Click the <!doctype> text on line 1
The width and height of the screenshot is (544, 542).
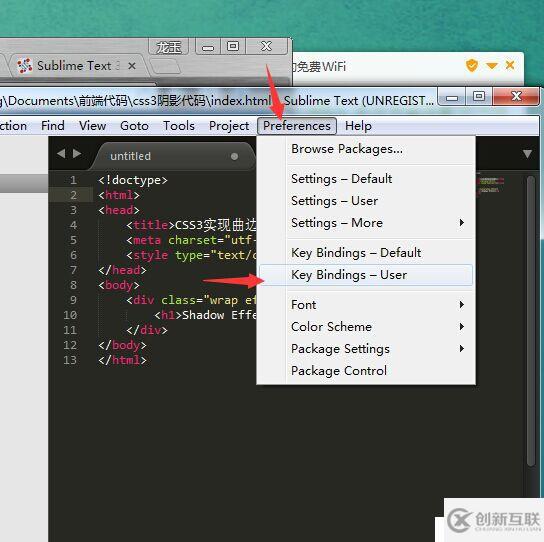(133, 180)
